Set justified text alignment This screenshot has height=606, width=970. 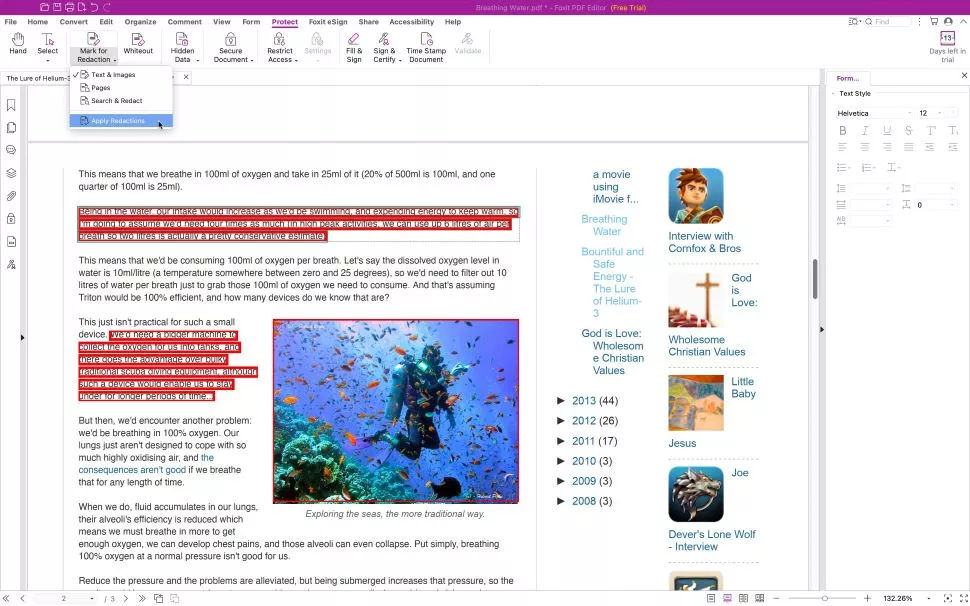[908, 147]
